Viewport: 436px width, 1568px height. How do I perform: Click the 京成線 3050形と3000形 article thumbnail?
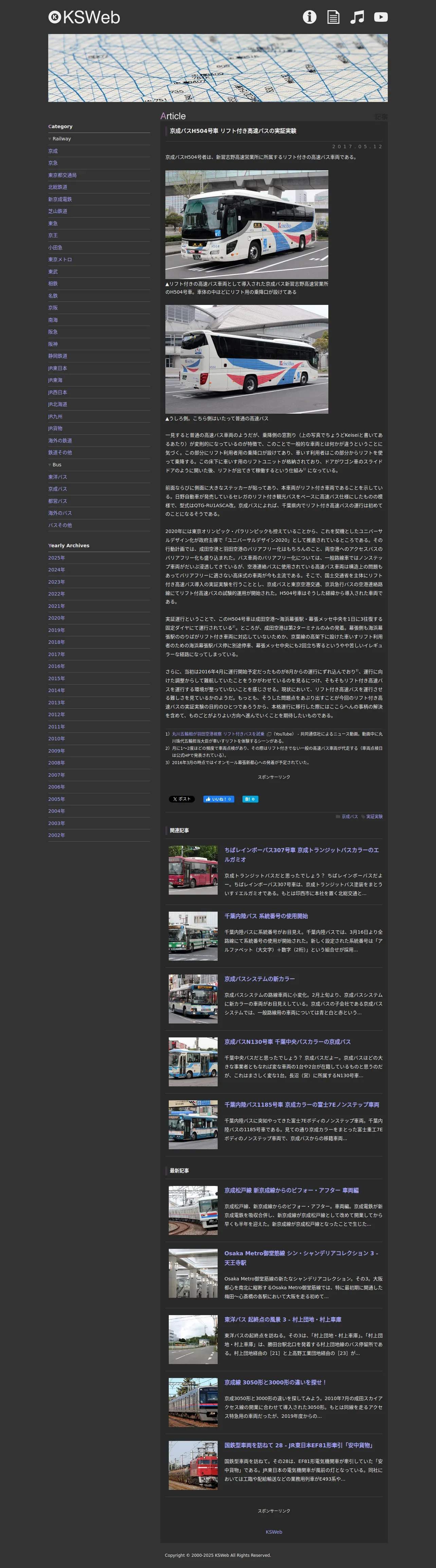pos(193,1402)
